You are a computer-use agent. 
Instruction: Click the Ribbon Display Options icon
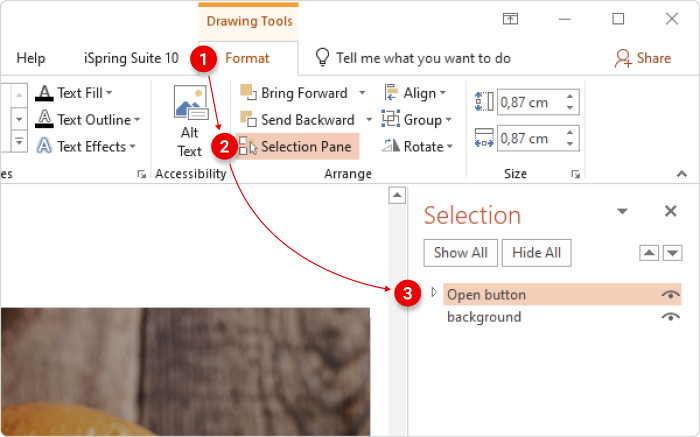click(x=510, y=19)
